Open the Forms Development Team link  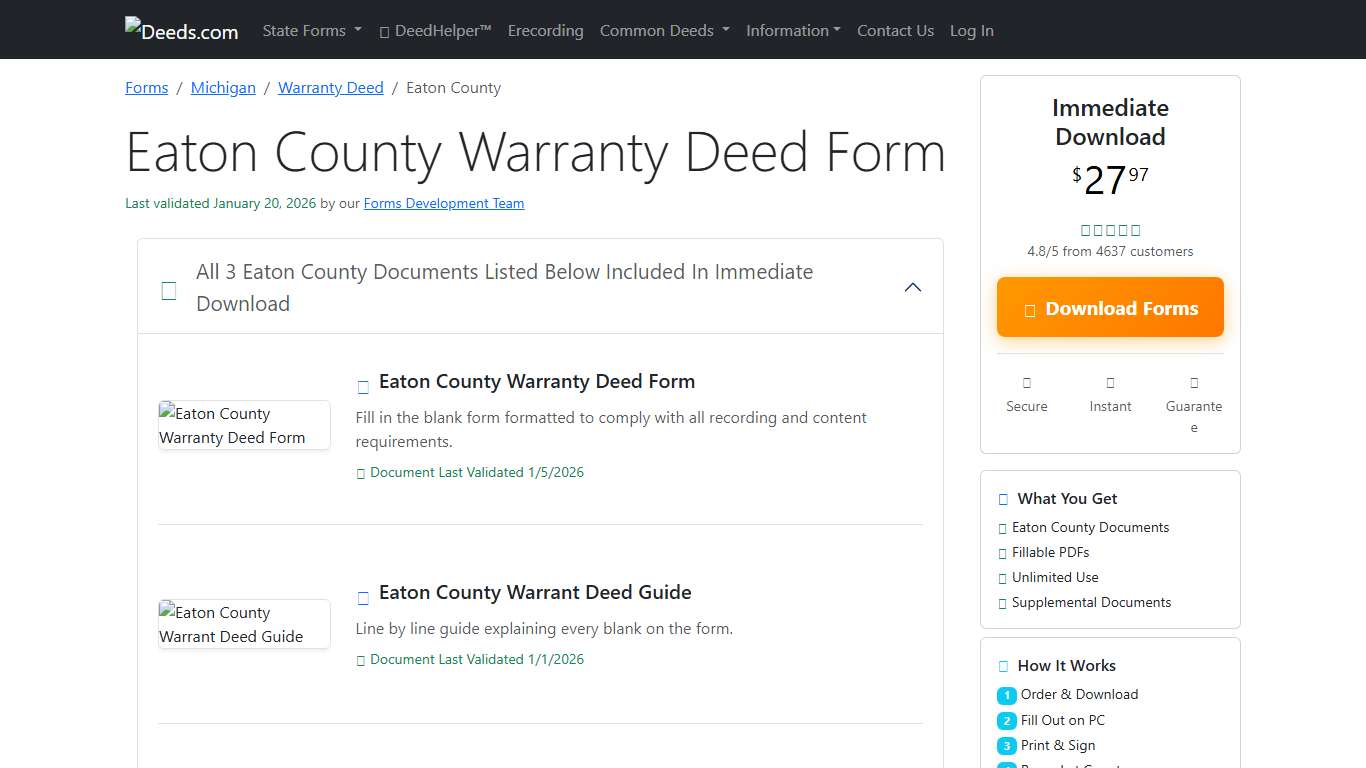(443, 203)
